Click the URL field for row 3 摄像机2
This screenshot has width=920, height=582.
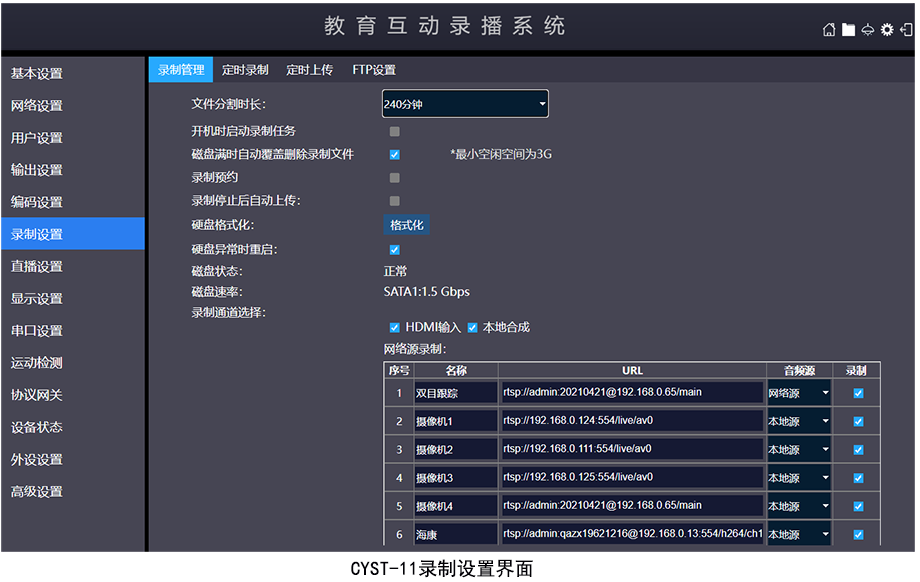632,450
